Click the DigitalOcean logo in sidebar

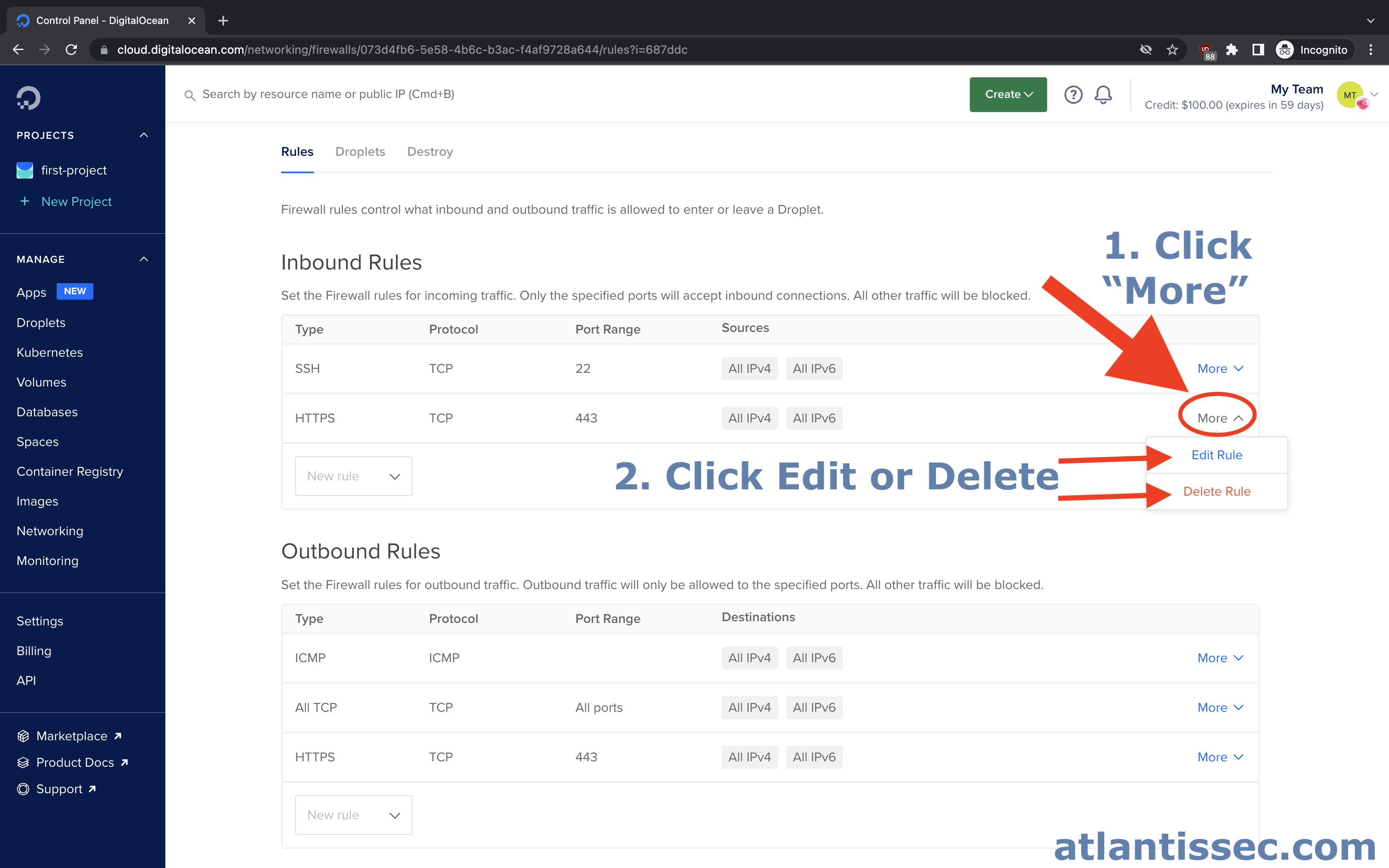28,98
